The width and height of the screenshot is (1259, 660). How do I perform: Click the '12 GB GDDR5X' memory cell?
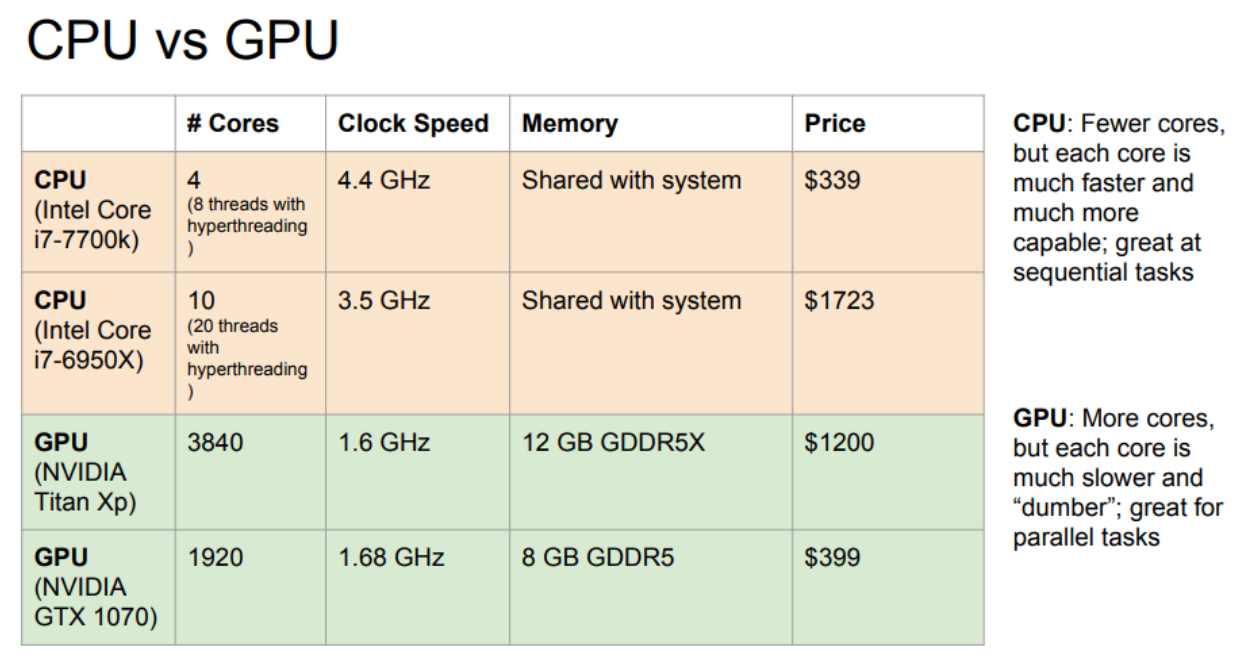pos(651,472)
